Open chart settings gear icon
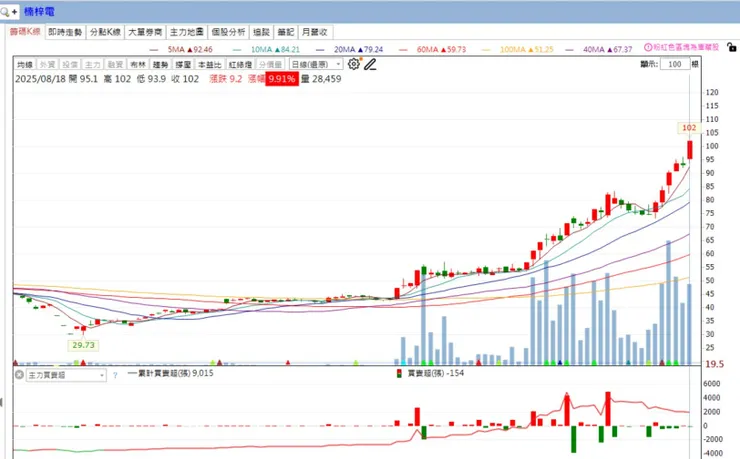This screenshot has height=459, width=740. tap(353, 64)
